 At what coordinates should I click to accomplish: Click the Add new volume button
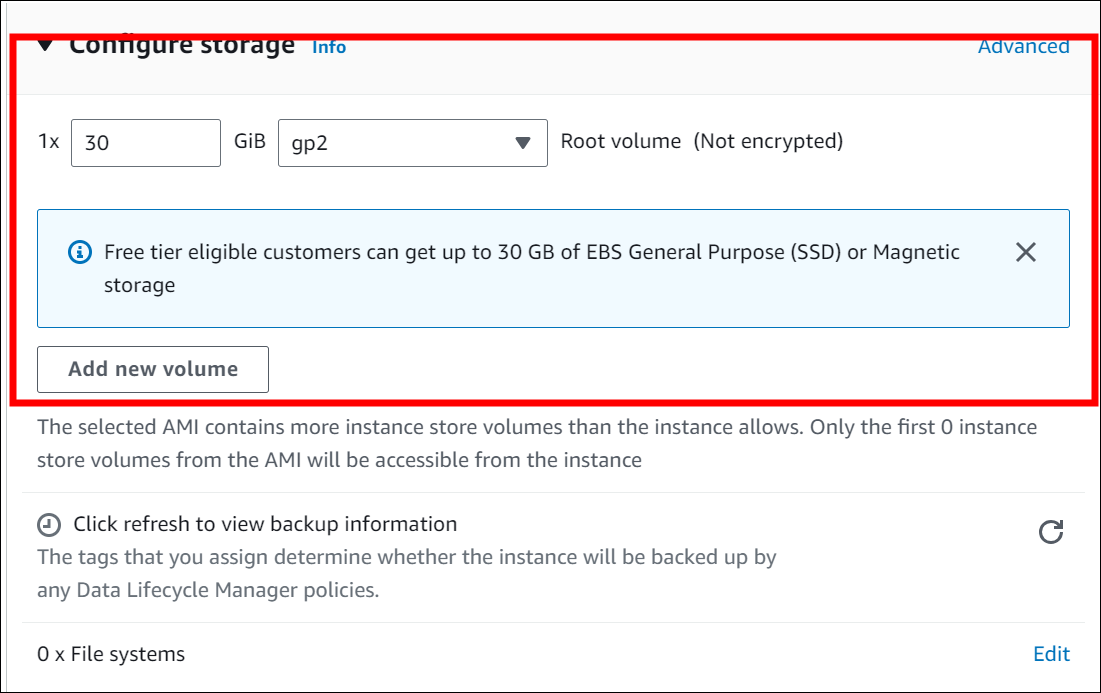tap(153, 369)
